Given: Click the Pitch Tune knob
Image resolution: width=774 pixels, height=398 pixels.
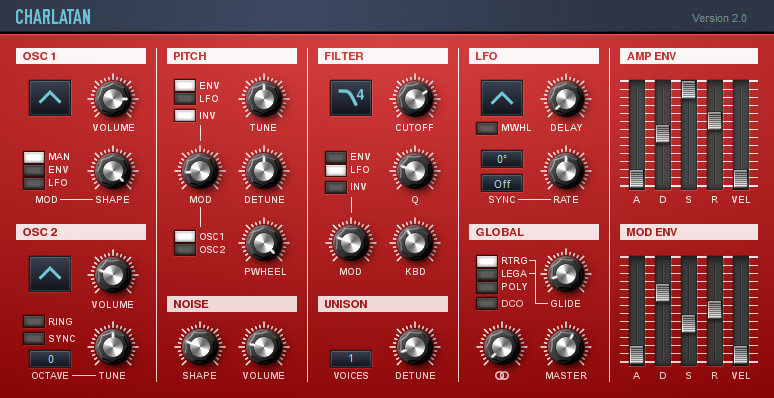Looking at the screenshot, I should click(x=264, y=98).
